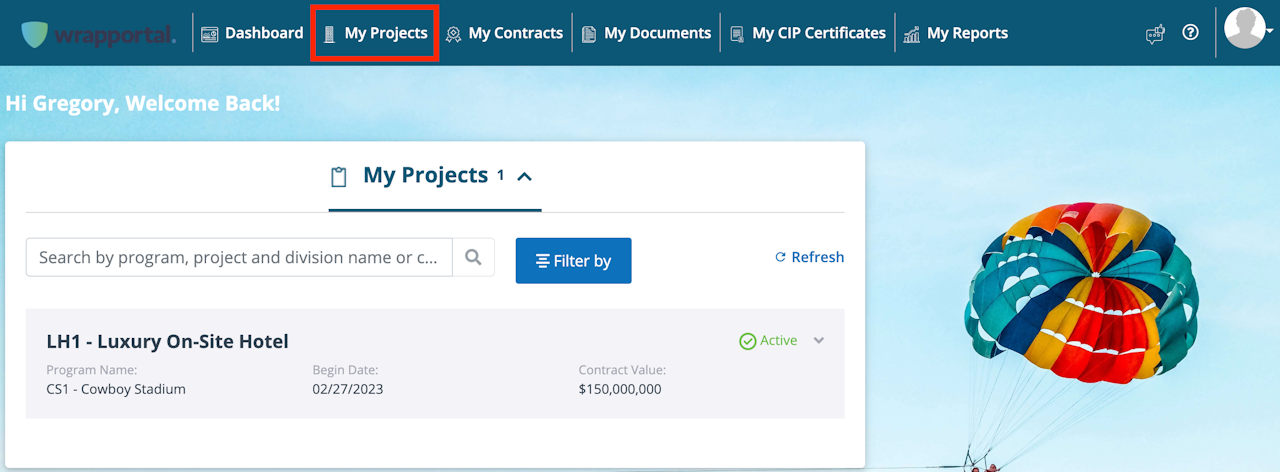Click the contract value $150,000,000
The width and height of the screenshot is (1280, 472).
(x=620, y=389)
